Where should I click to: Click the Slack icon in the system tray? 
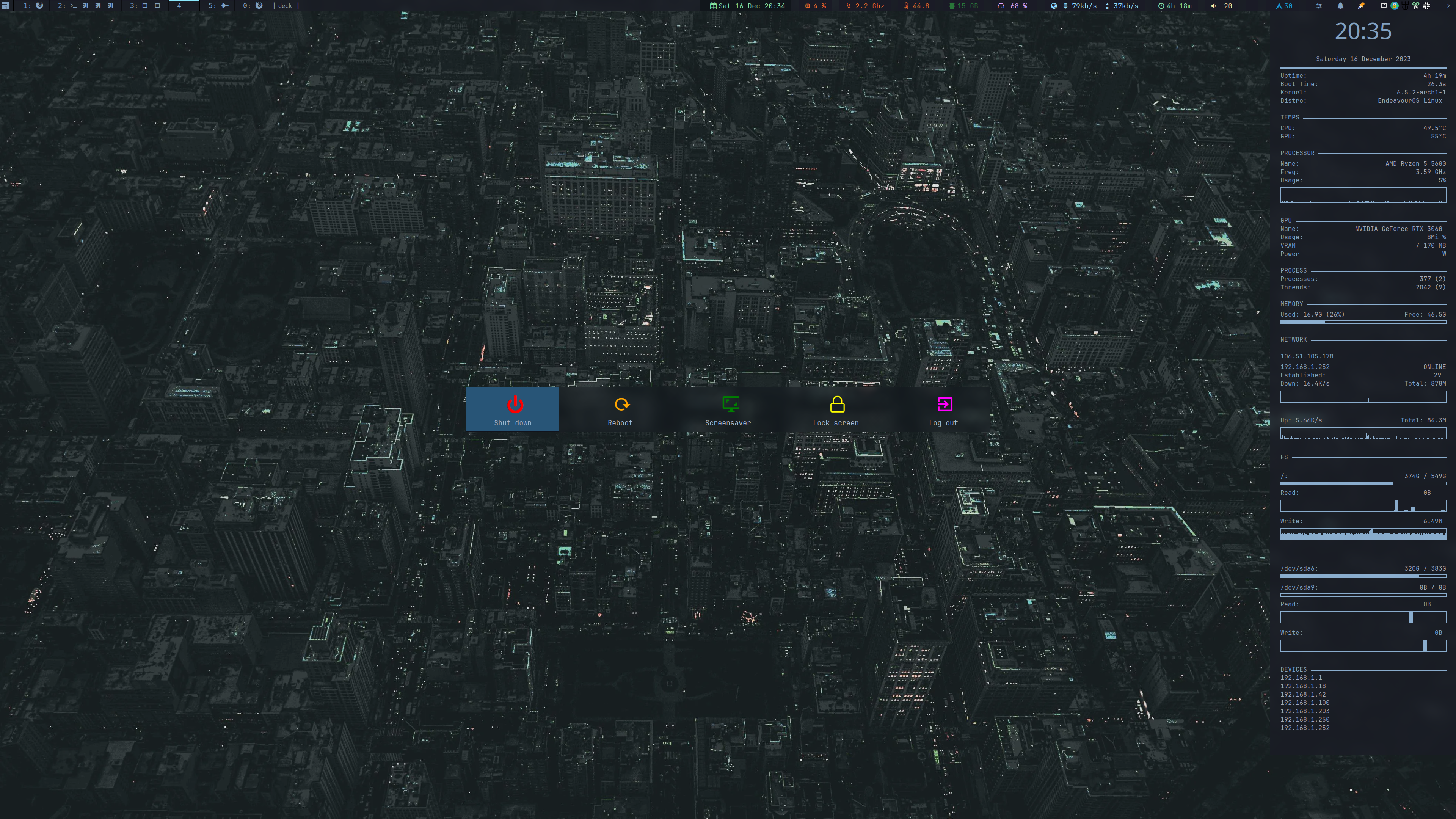[1426, 6]
